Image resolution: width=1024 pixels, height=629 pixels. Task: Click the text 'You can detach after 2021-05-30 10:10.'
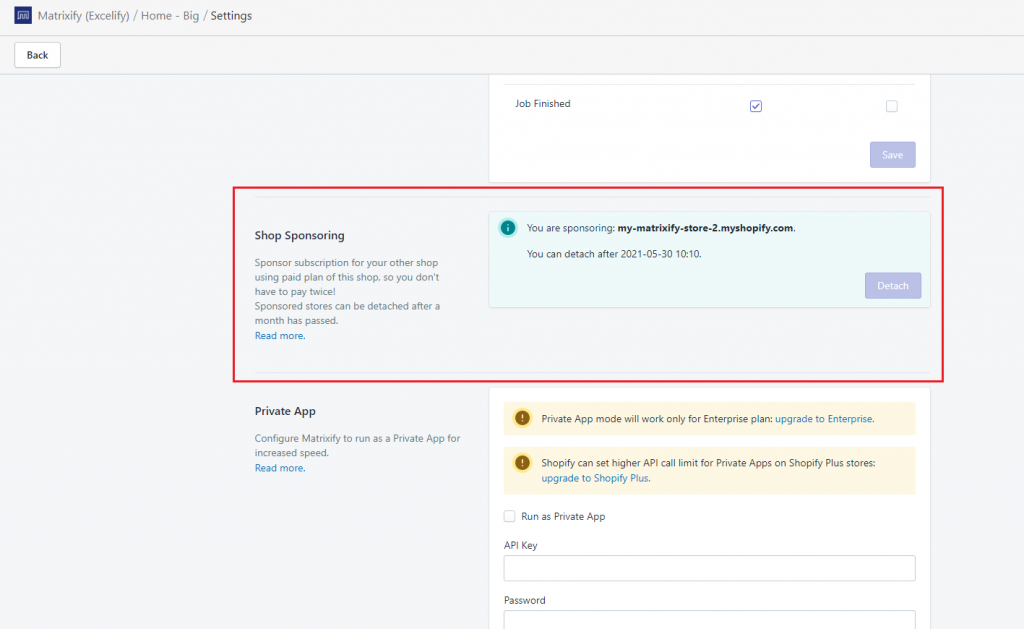(x=614, y=254)
